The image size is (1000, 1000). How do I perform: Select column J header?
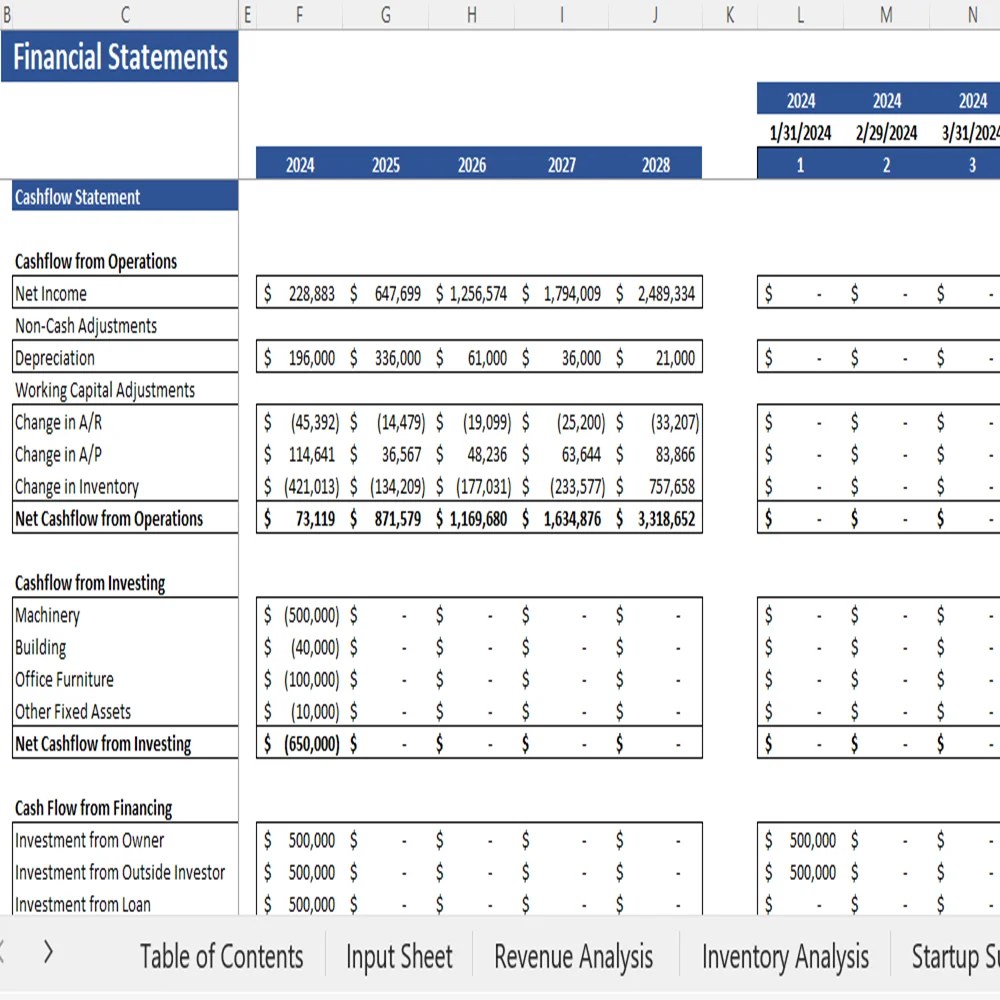click(x=654, y=15)
